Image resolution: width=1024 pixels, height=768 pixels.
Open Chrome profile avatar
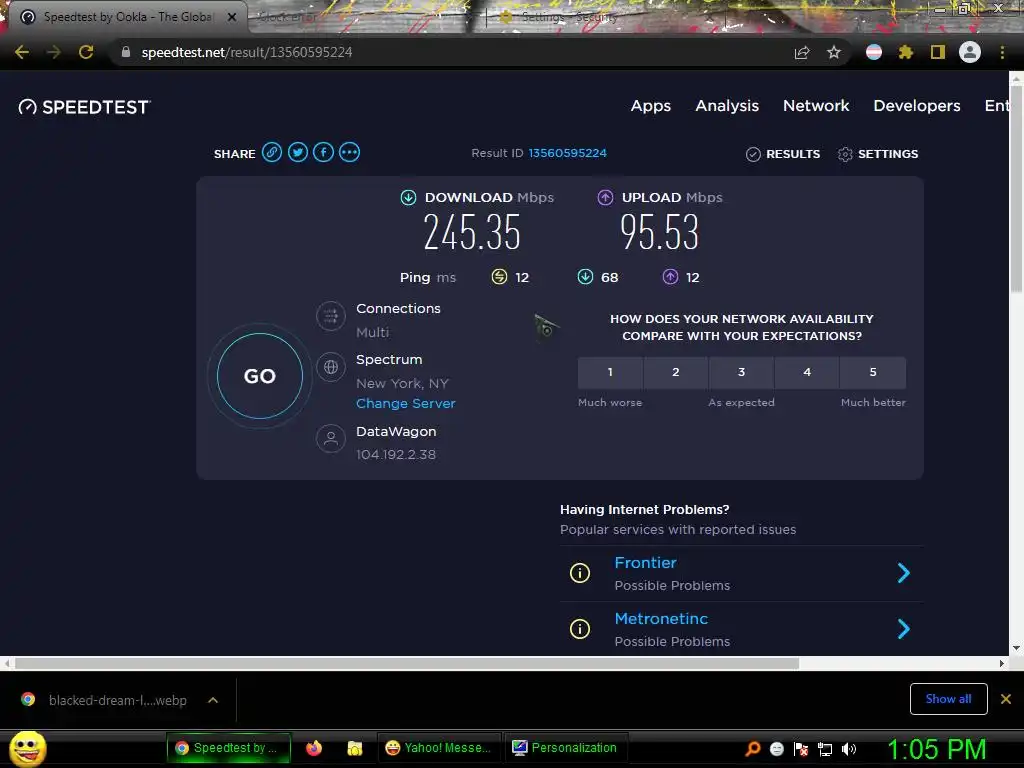[970, 52]
